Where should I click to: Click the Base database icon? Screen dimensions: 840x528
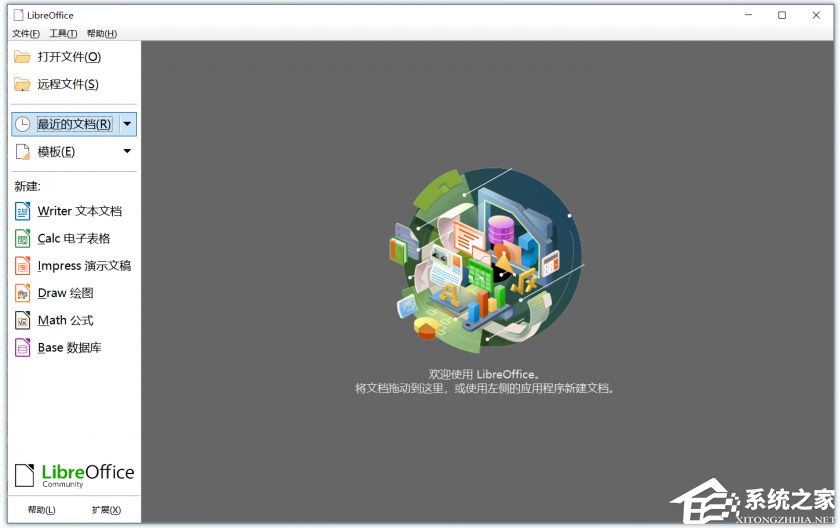[22, 348]
